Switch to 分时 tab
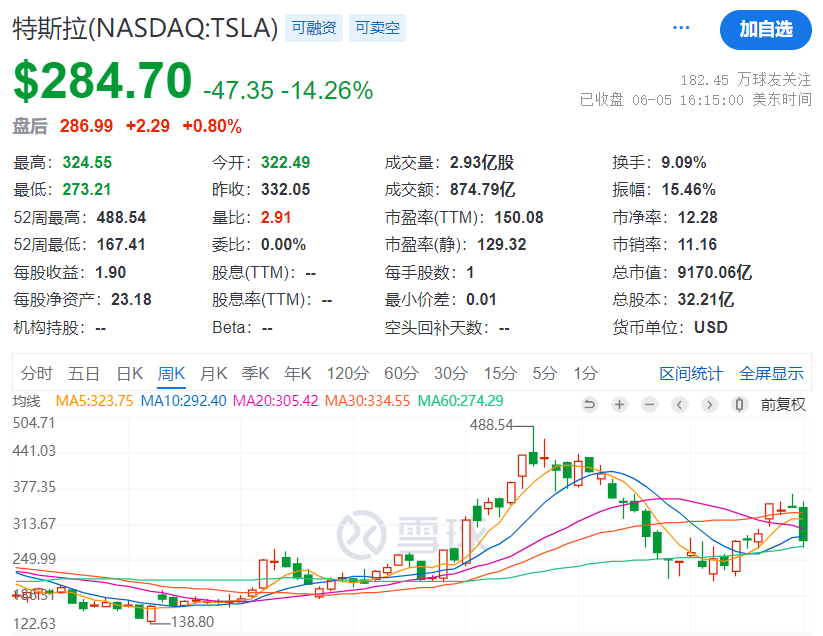The image size is (823, 636). click(37, 374)
